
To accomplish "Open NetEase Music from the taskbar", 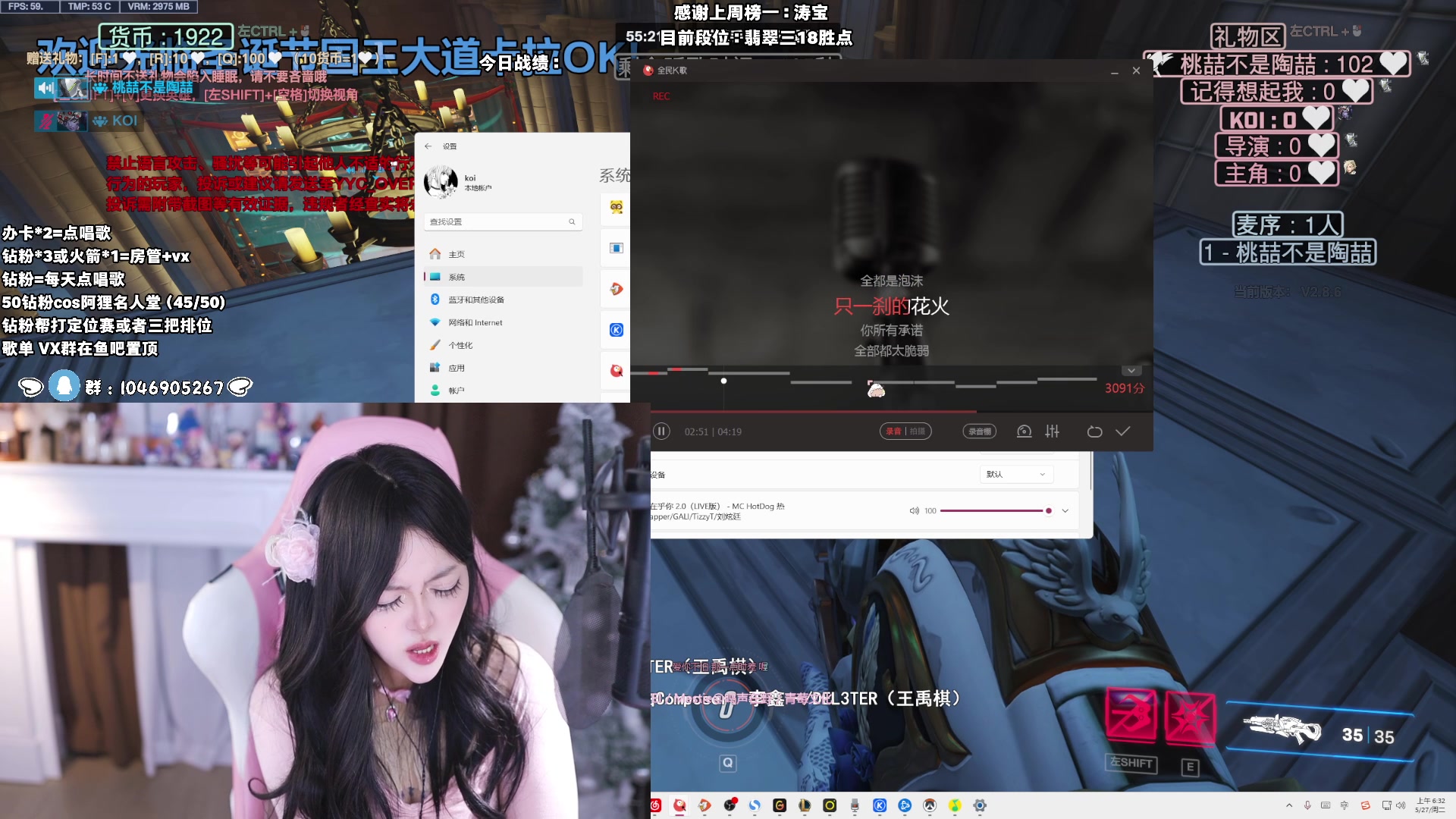I will [x=656, y=805].
